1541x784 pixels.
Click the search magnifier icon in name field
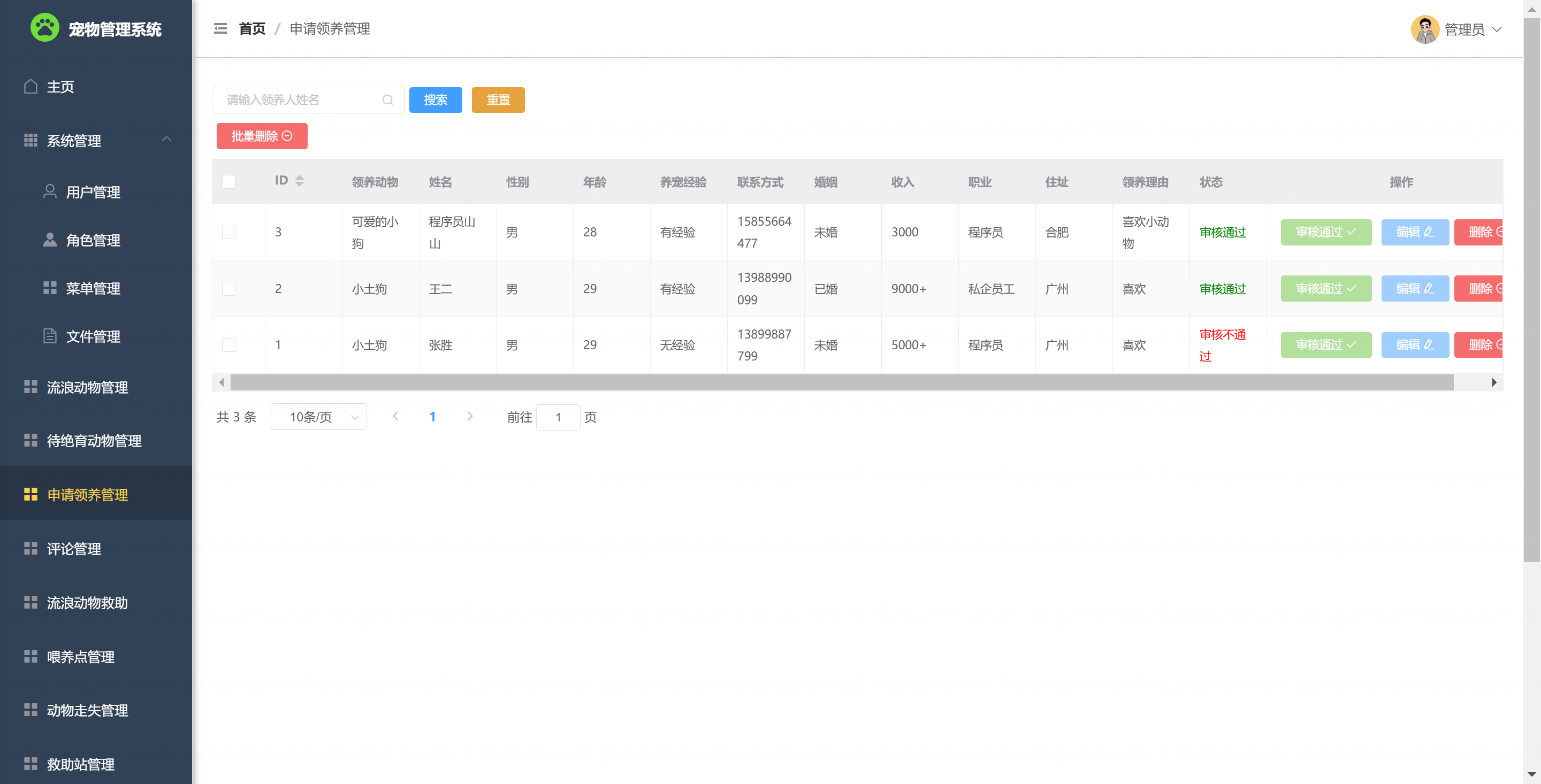(x=387, y=100)
